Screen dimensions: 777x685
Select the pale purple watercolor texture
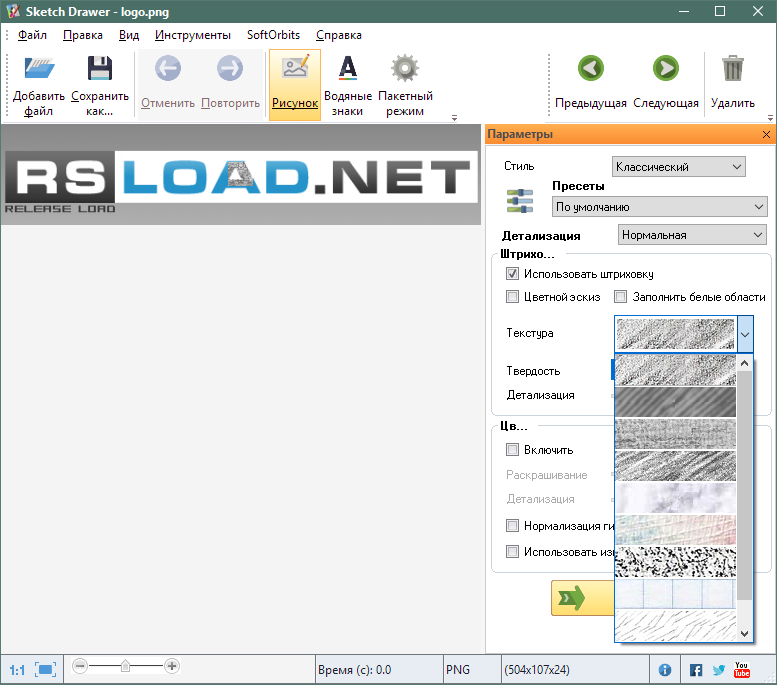pos(675,498)
